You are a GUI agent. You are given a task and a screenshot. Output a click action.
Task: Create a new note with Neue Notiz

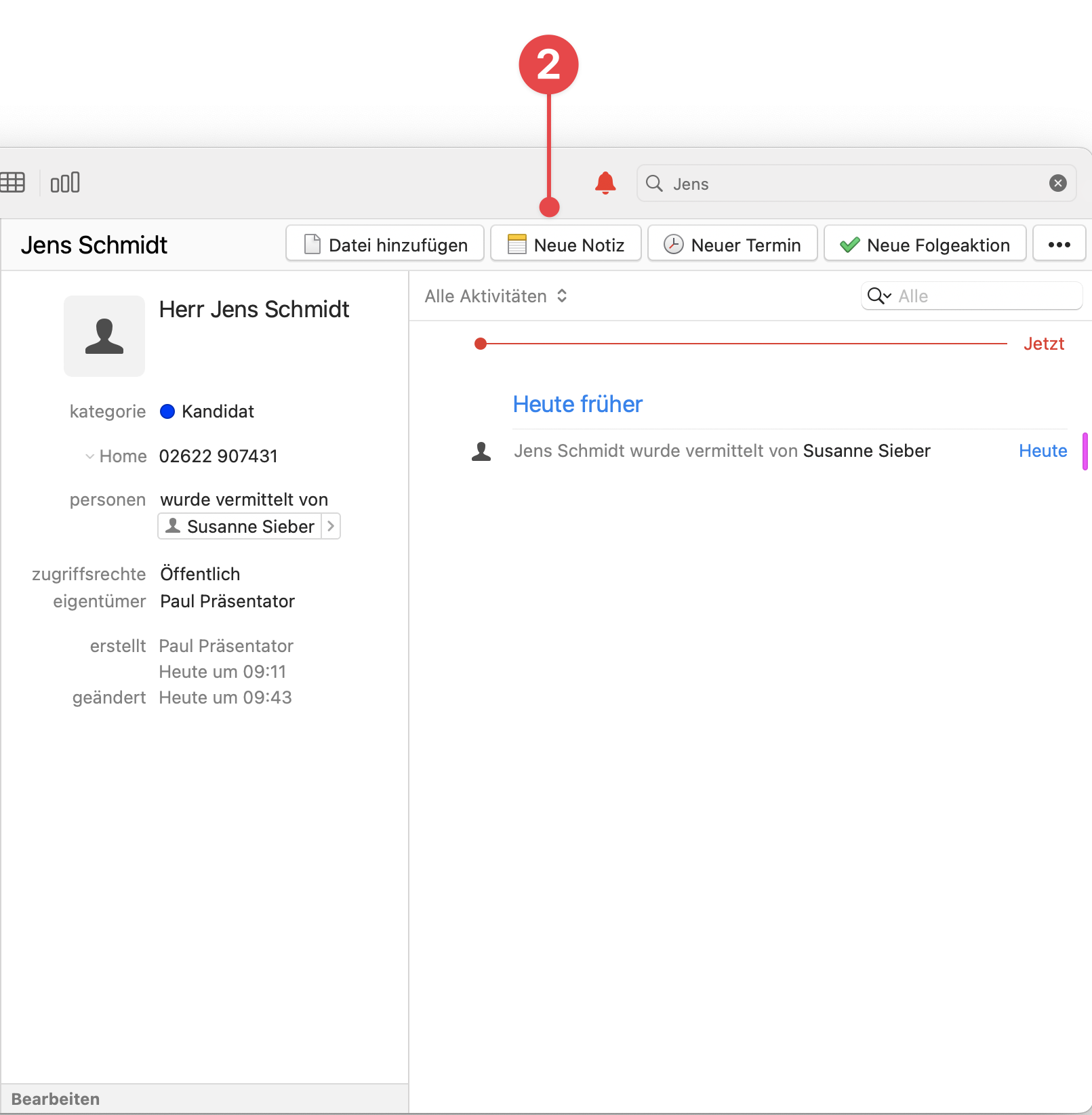coord(565,244)
